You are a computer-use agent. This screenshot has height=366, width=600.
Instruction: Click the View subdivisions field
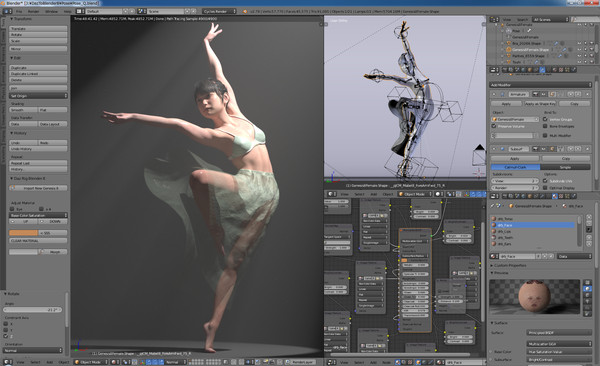[515, 181]
